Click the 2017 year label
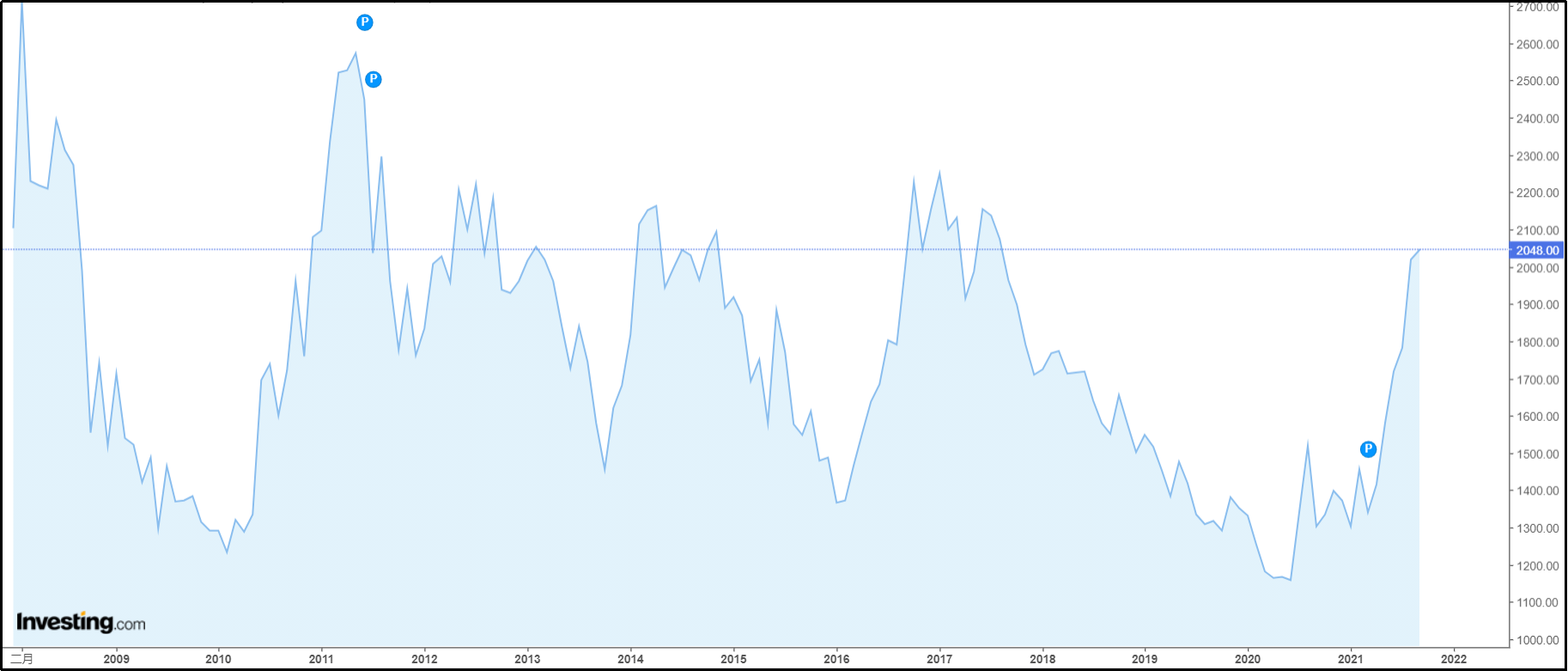Image resolution: width=1568 pixels, height=671 pixels. click(939, 659)
